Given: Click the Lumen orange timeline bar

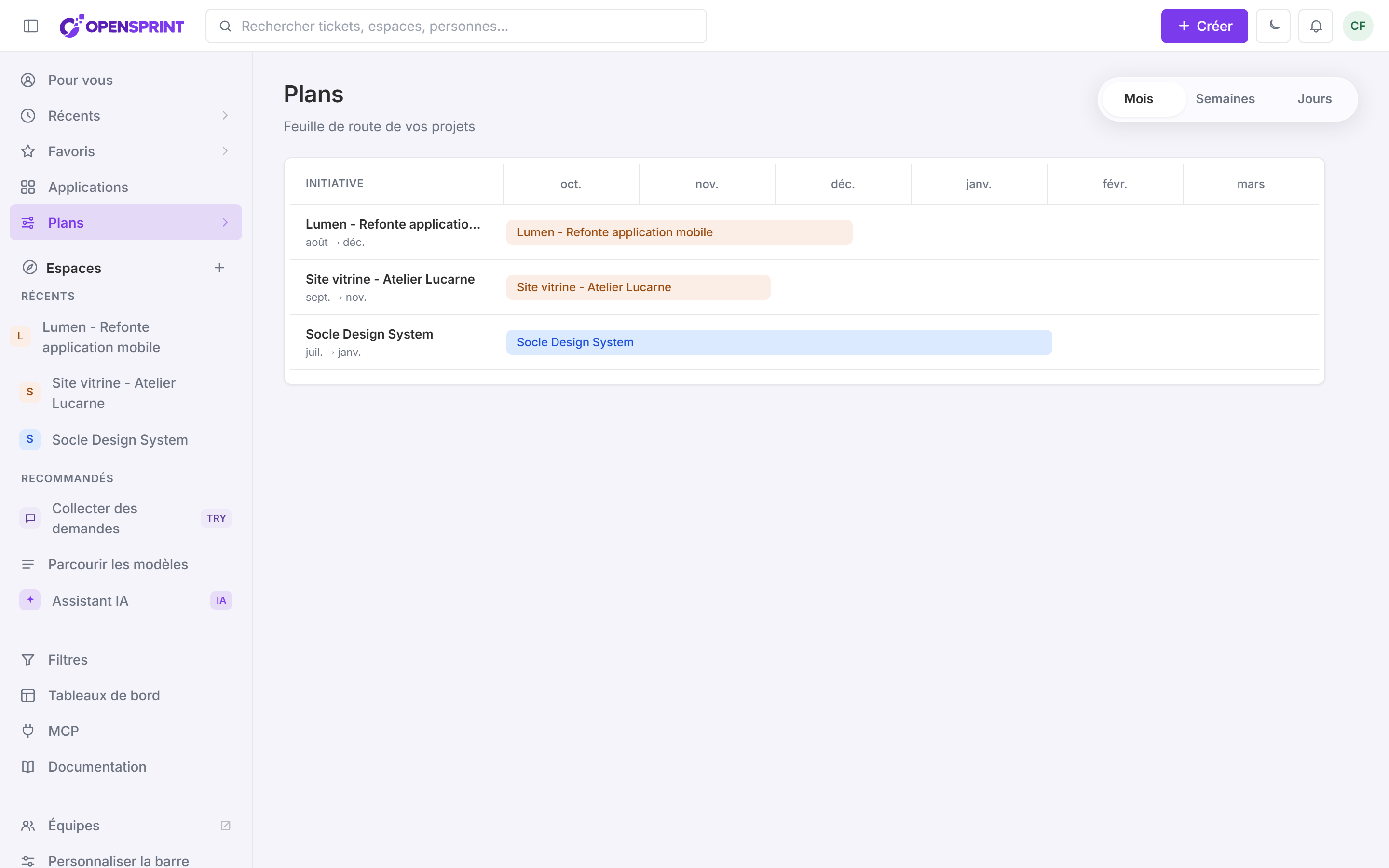Looking at the screenshot, I should click(x=679, y=232).
